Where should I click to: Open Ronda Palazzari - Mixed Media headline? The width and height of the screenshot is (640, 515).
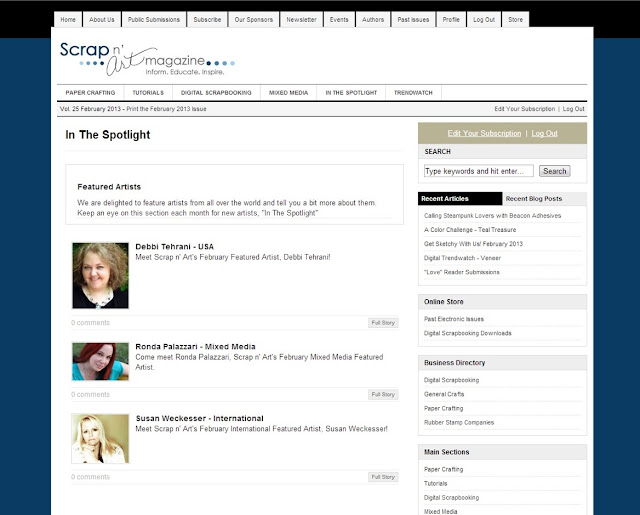(195, 346)
